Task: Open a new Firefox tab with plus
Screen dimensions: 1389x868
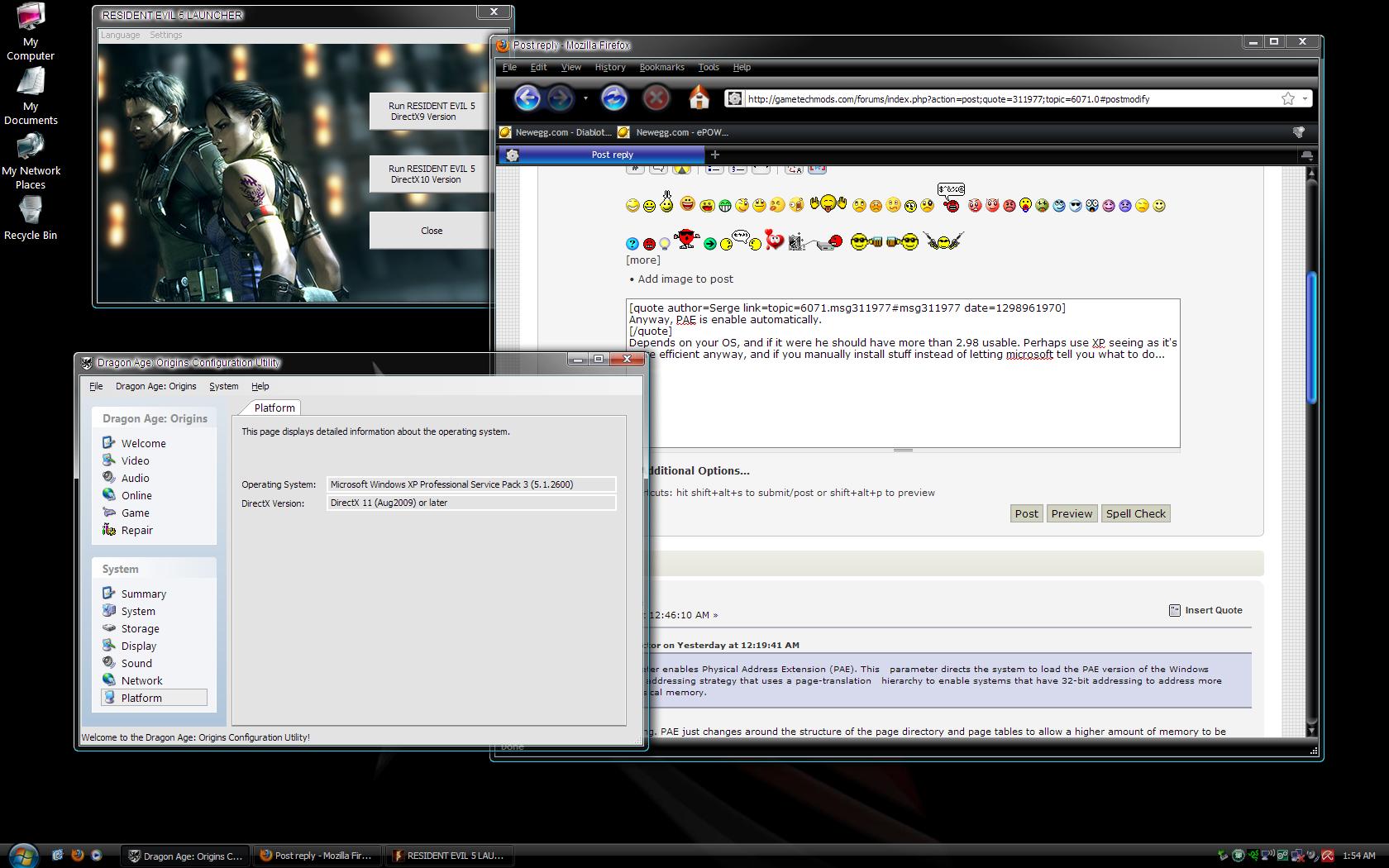Action: [x=715, y=155]
